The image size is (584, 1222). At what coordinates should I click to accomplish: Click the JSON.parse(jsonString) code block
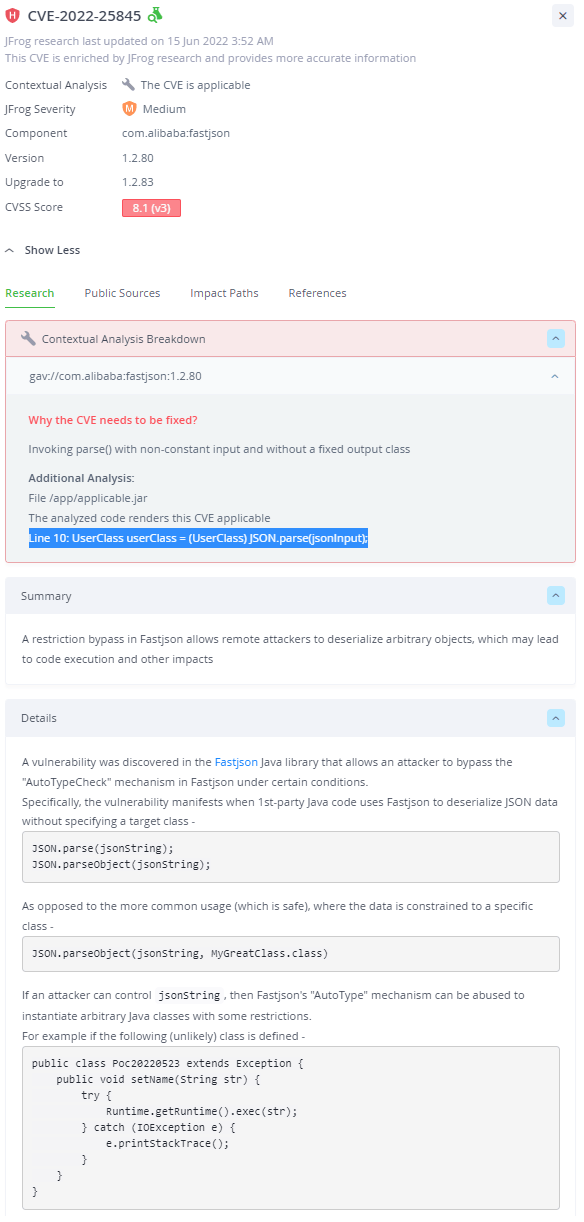[x=291, y=856]
